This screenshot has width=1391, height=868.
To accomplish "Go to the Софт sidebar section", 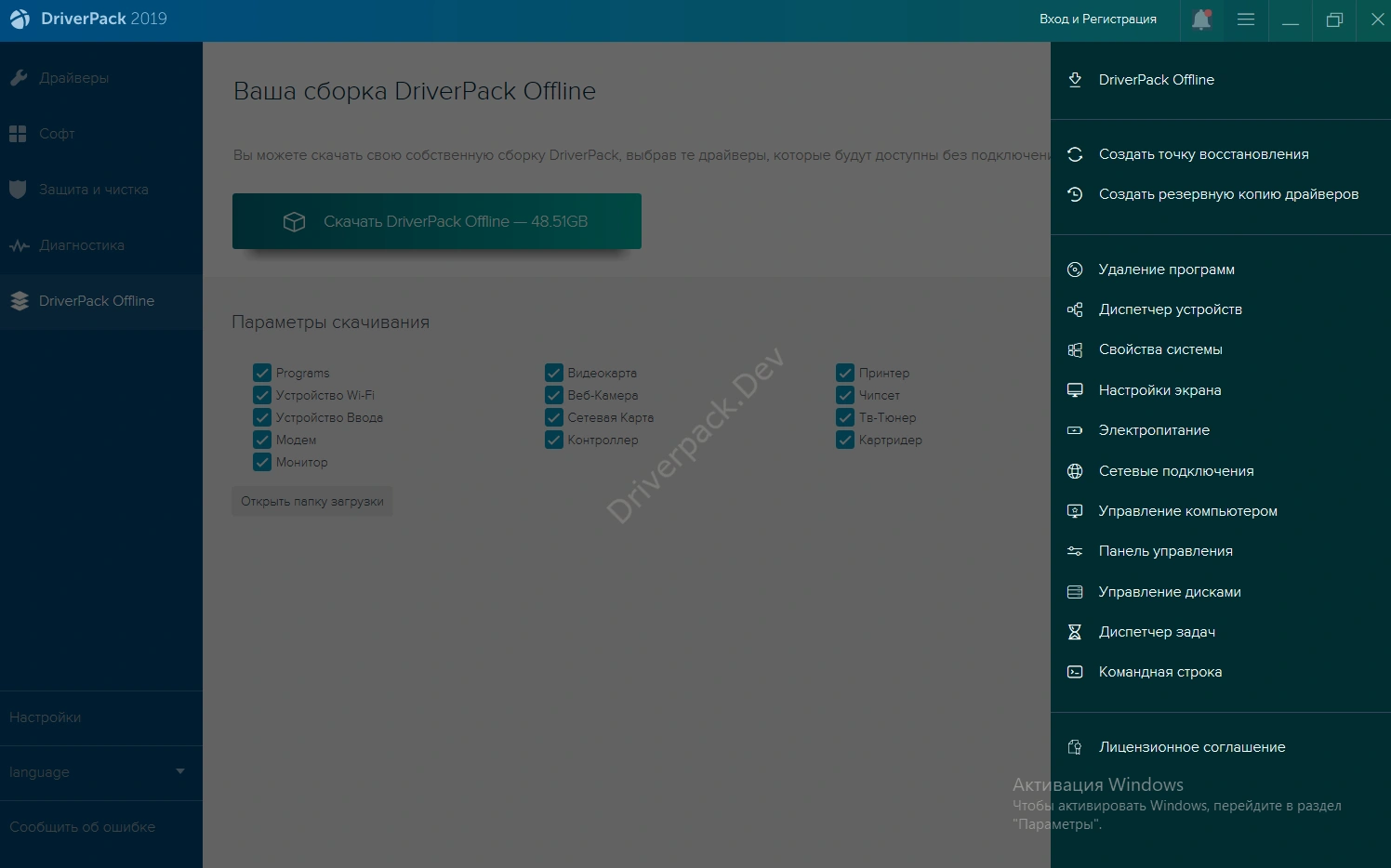I will tap(101, 134).
